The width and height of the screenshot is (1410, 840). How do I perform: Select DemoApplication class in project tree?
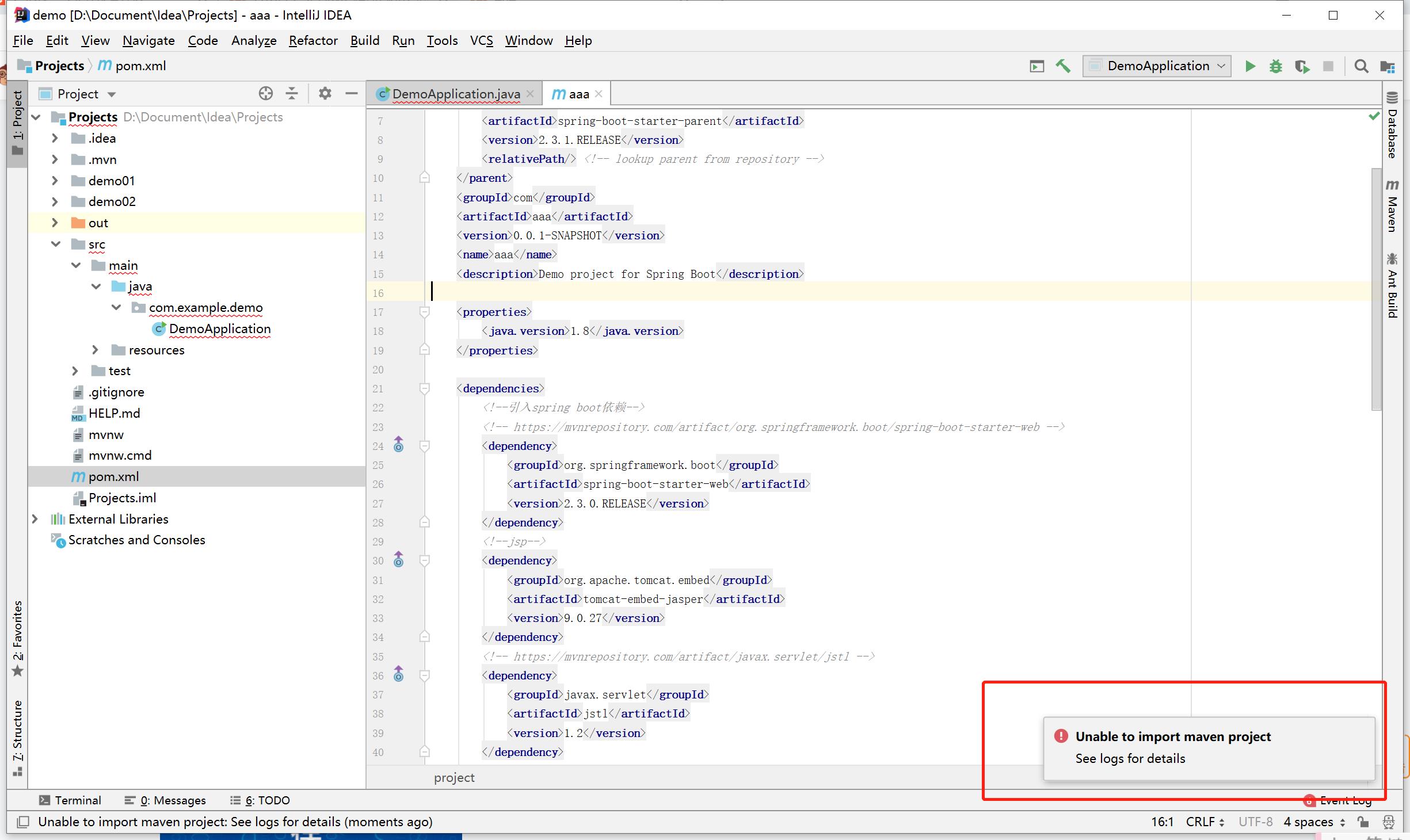pos(220,329)
